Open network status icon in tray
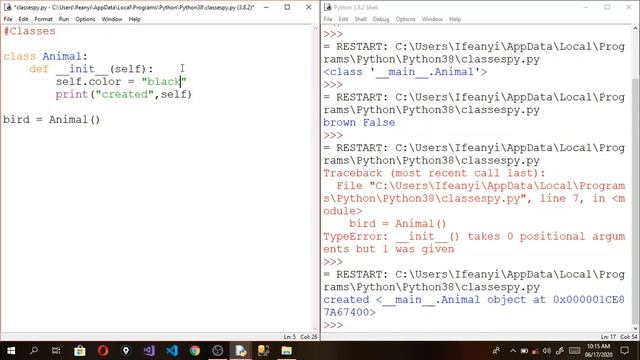 pos(536,351)
